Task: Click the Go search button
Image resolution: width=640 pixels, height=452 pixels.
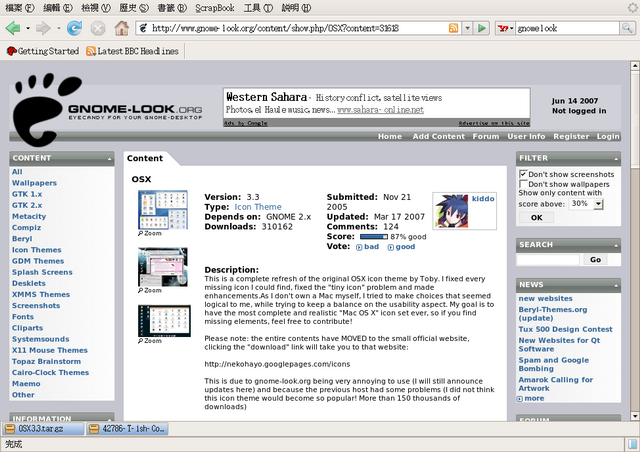Action: (595, 259)
